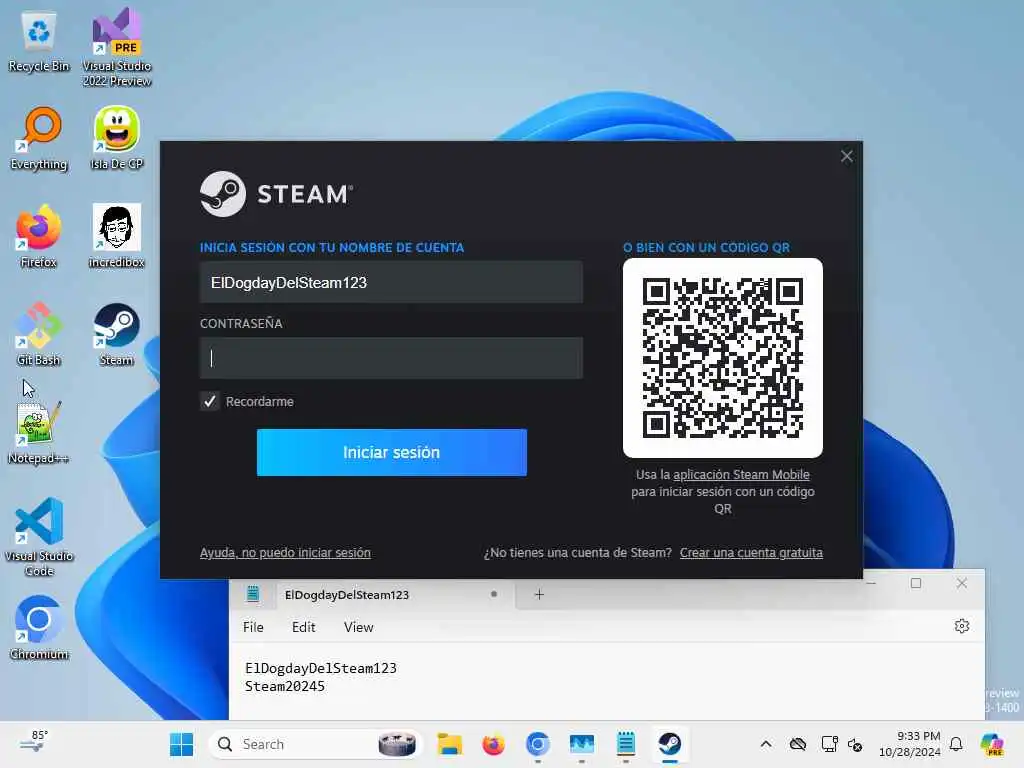Open the weather widget showing 85°
Screen dimensions: 1024x768
[34, 743]
